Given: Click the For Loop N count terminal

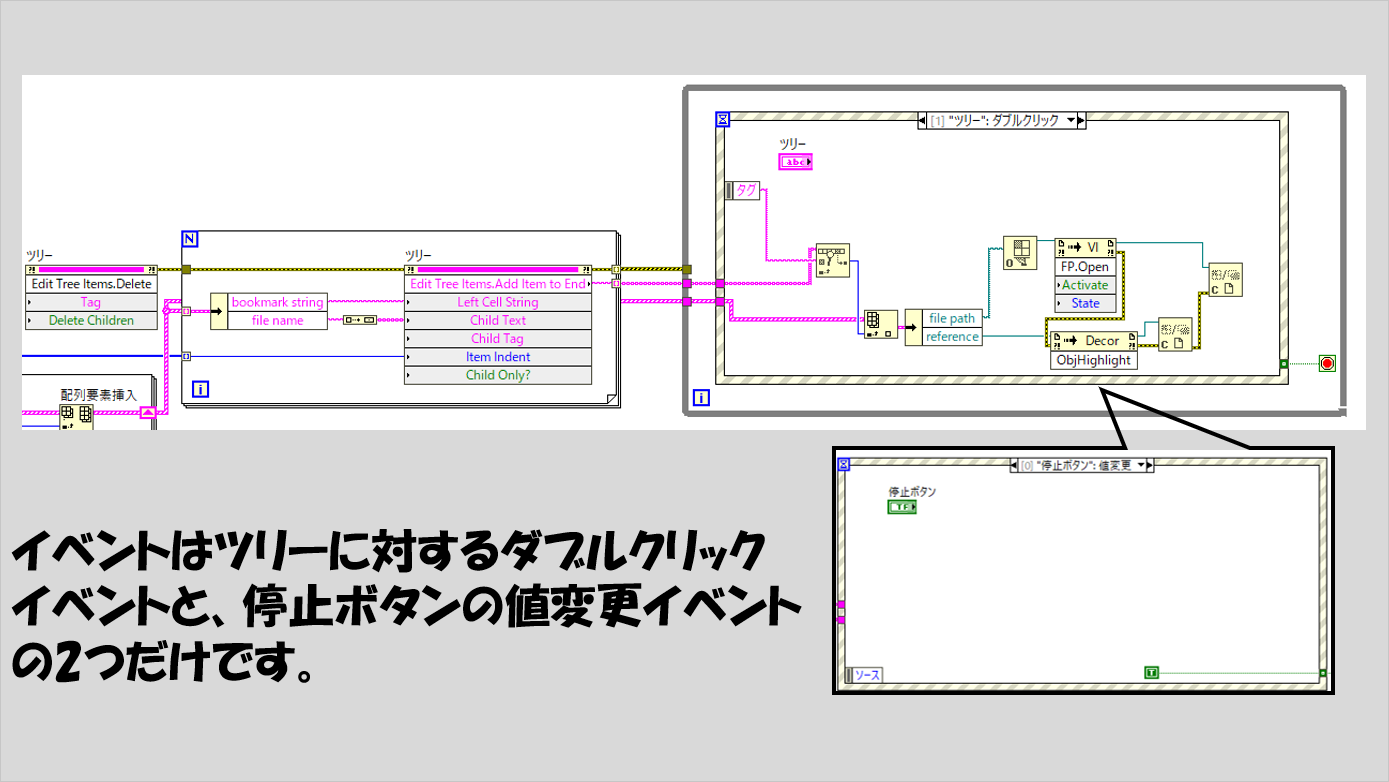Looking at the screenshot, I should [190, 239].
